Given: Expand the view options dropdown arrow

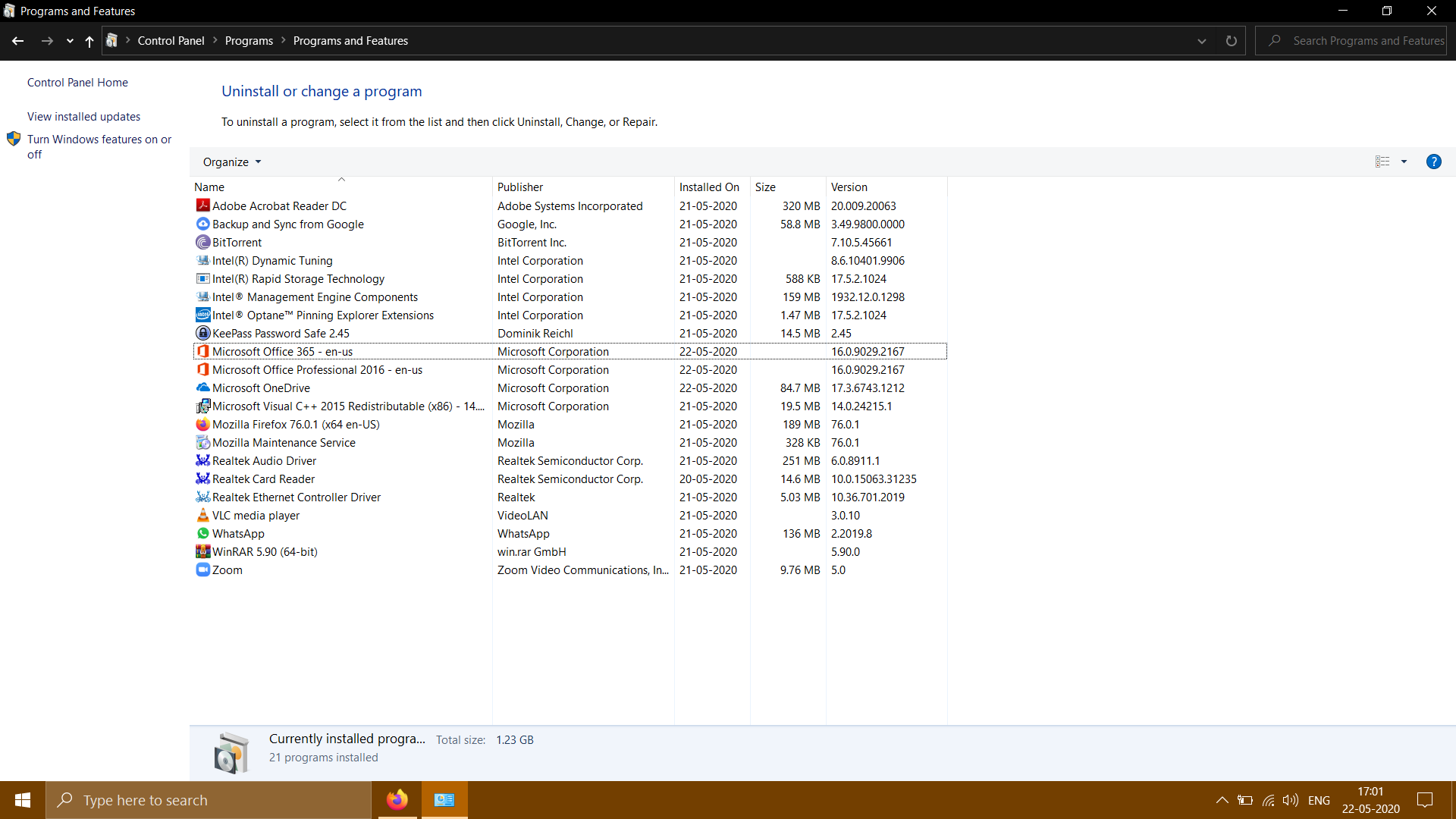Looking at the screenshot, I should (1404, 162).
